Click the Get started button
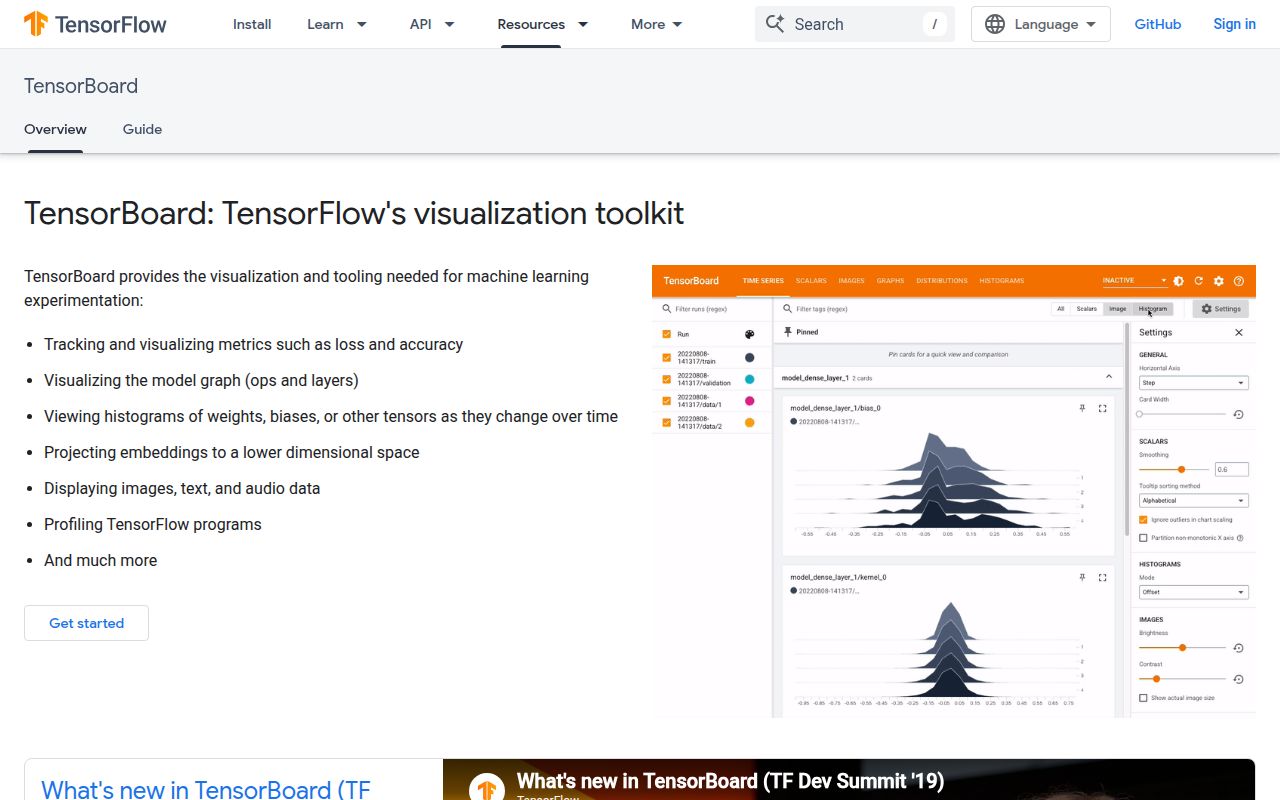This screenshot has width=1280, height=800. pos(87,623)
